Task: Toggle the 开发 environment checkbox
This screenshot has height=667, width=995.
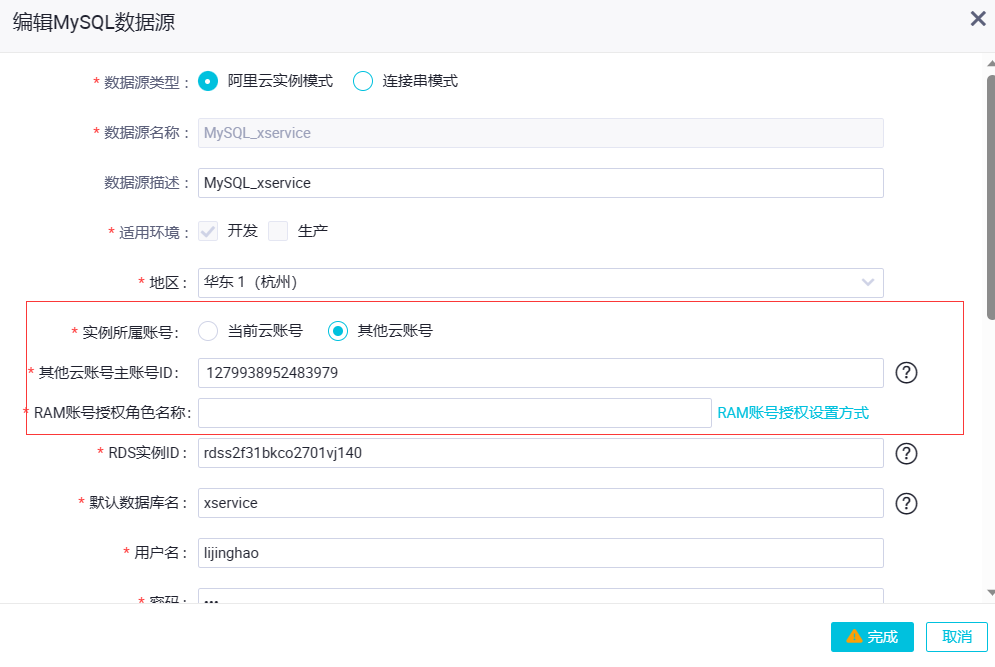Action: click(208, 231)
